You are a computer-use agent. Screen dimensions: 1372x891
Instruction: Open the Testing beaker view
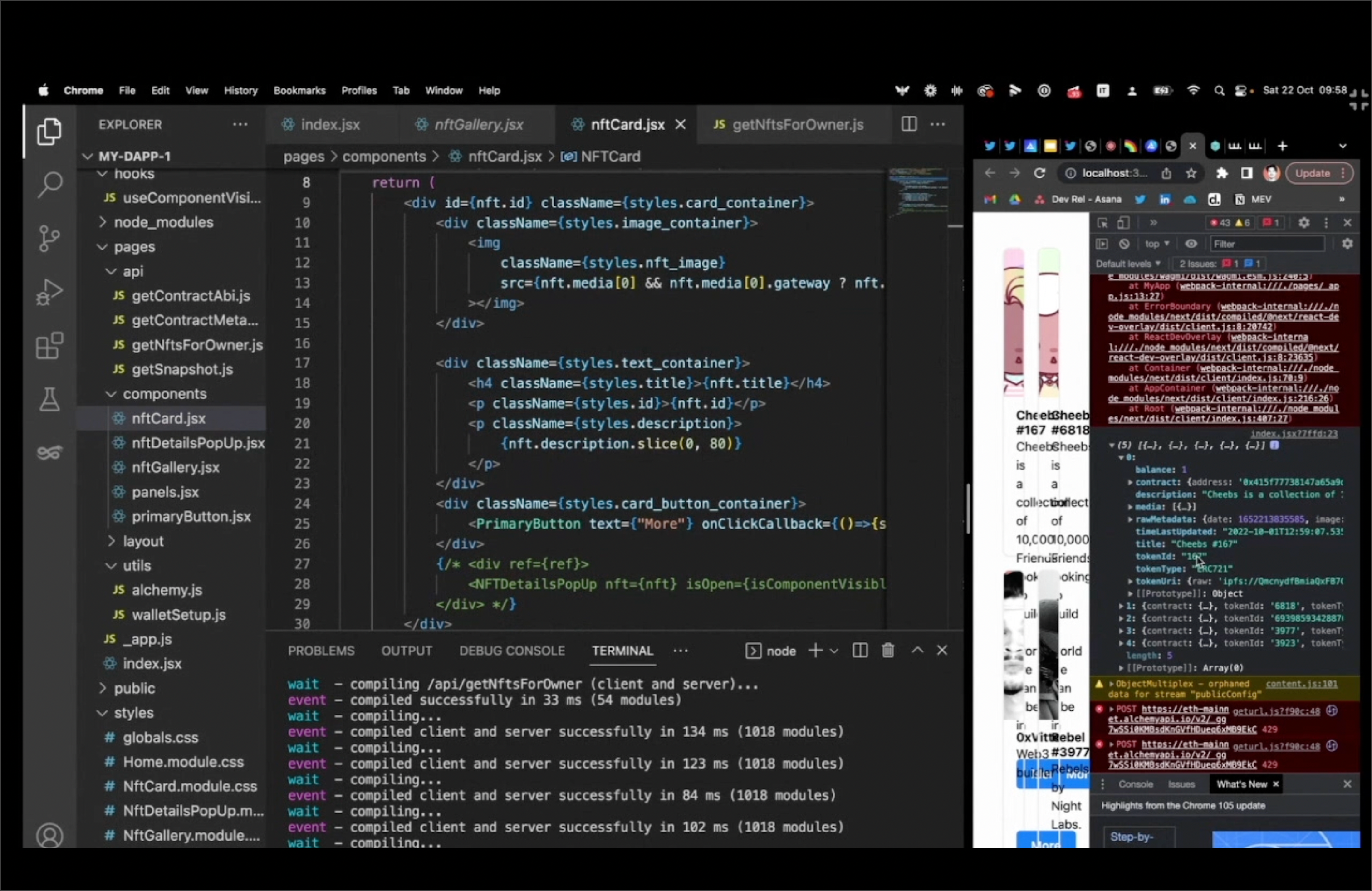tap(49, 399)
